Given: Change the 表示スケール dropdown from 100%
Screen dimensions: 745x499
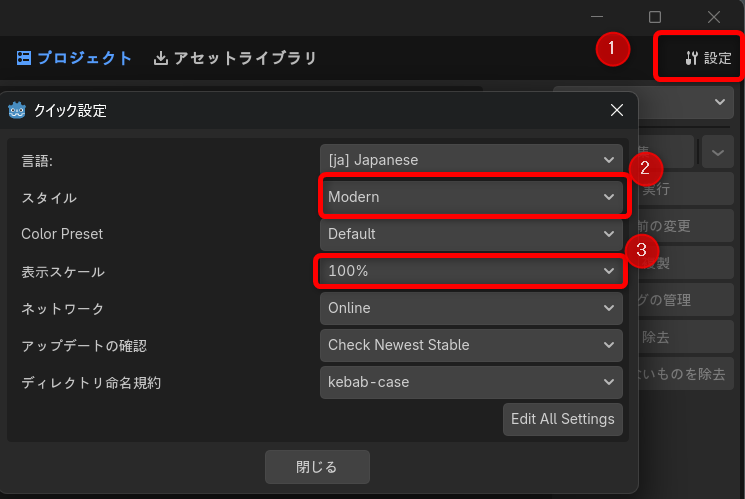Looking at the screenshot, I should tap(471, 271).
